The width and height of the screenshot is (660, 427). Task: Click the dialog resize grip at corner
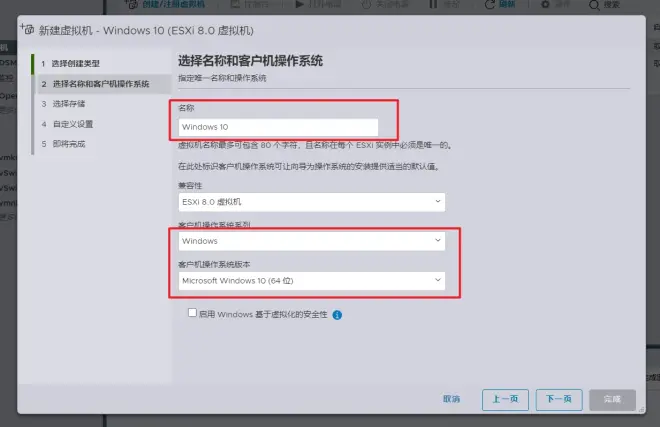click(x=641, y=409)
